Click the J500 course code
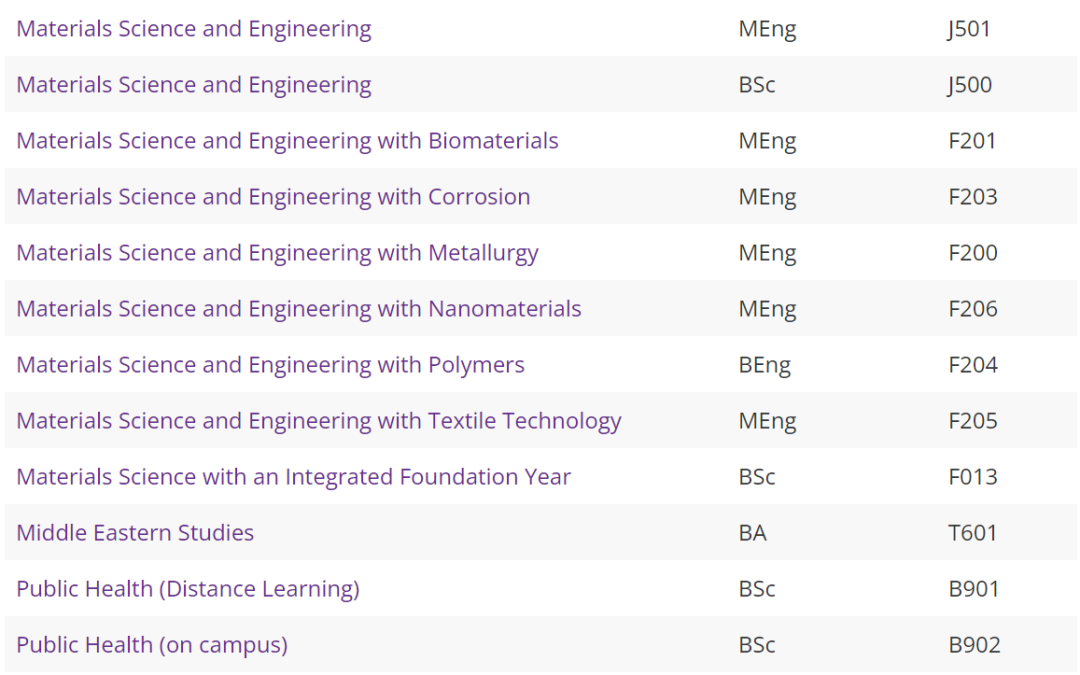The width and height of the screenshot is (1080, 675). [969, 85]
